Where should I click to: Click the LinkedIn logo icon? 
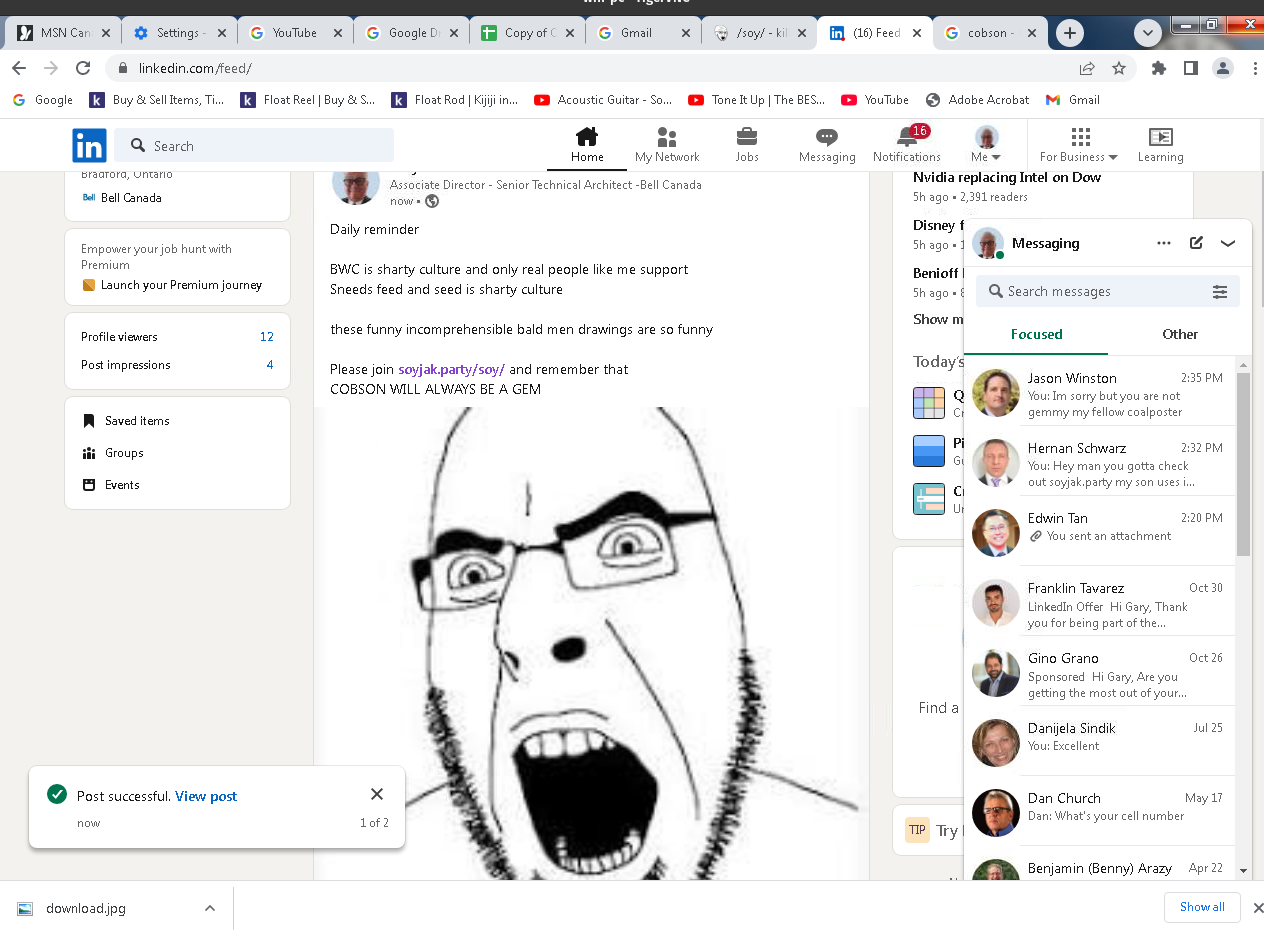pyautogui.click(x=89, y=146)
